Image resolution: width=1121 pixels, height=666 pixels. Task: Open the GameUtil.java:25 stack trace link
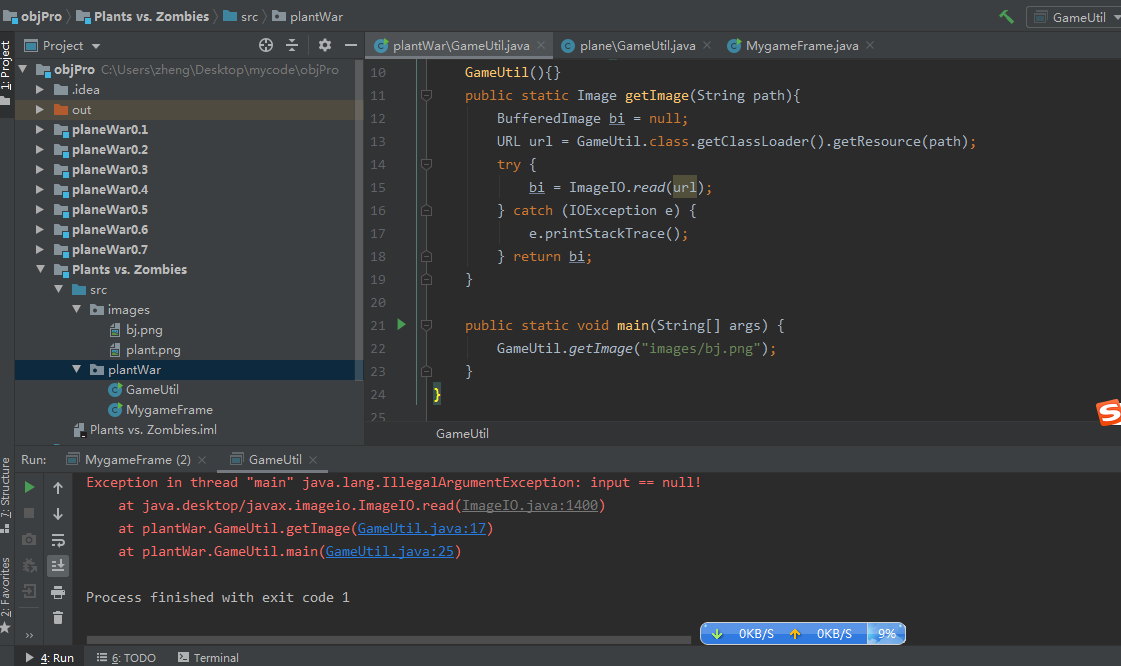click(x=390, y=551)
